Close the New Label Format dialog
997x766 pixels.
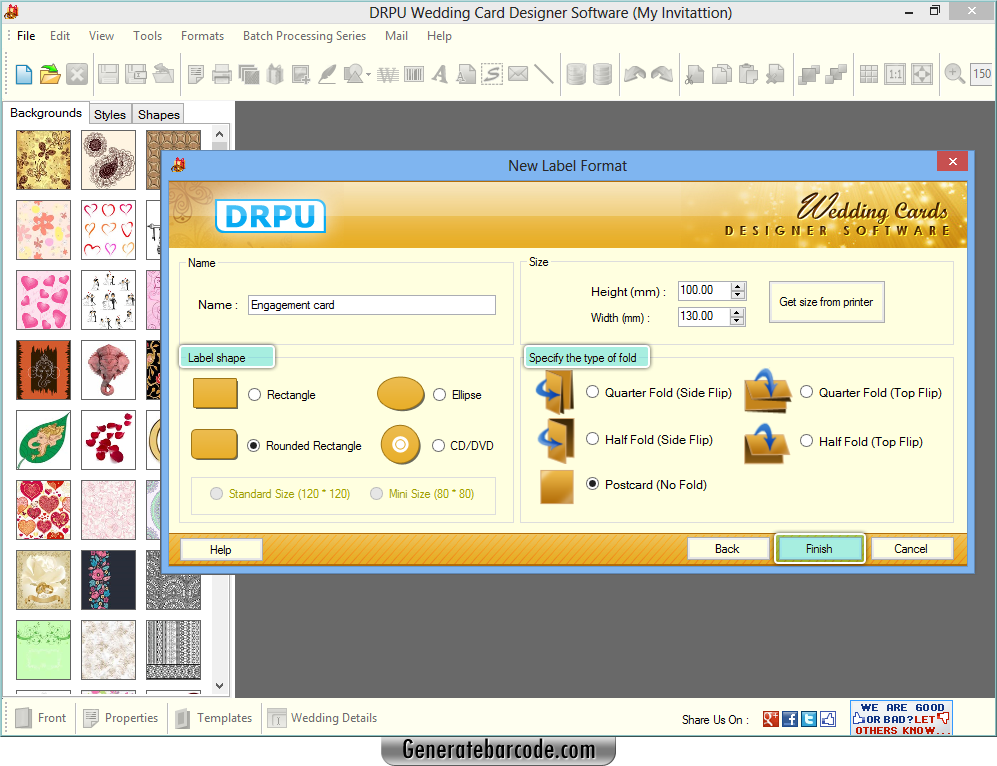point(952,161)
